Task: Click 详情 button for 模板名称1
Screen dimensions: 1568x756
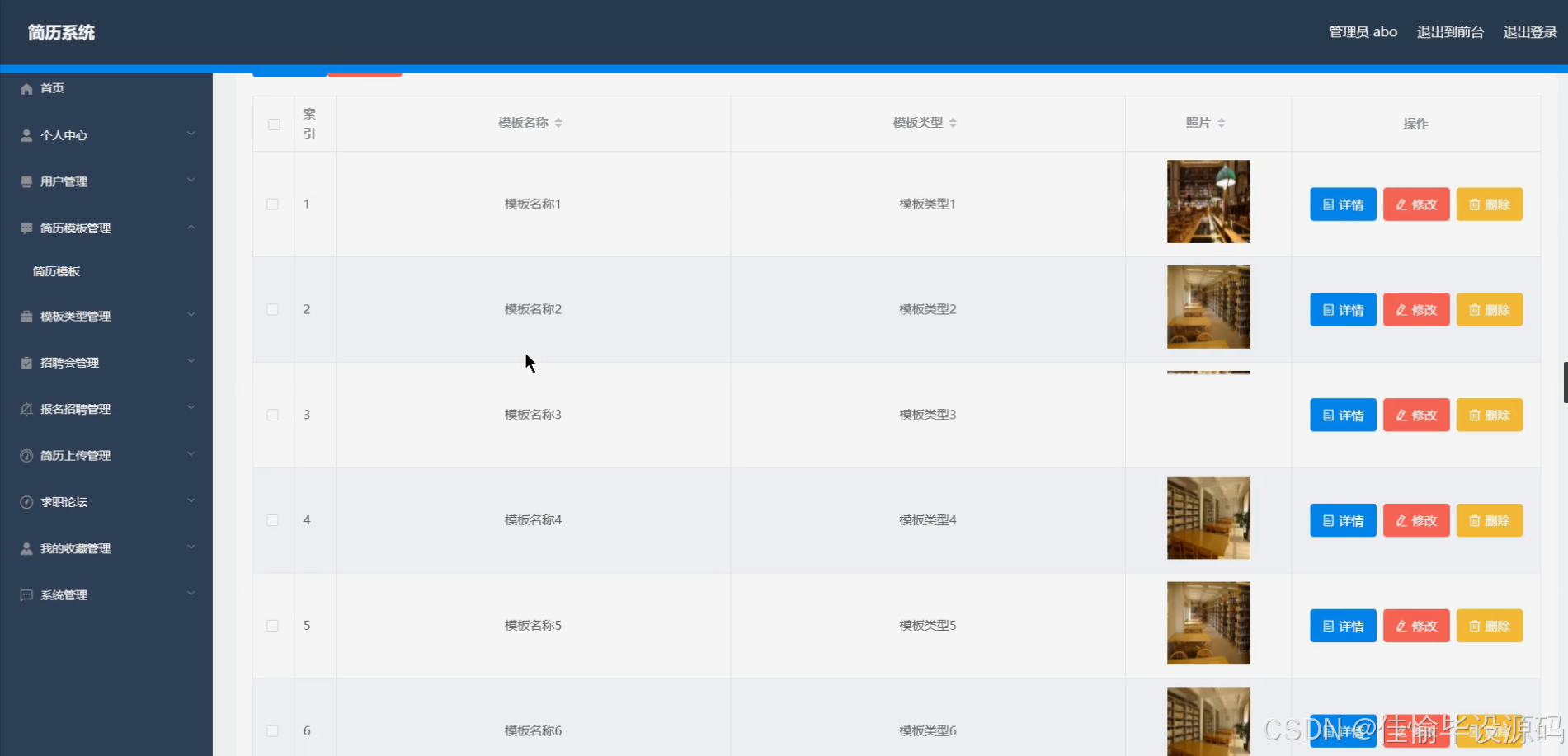Action: 1343,204
